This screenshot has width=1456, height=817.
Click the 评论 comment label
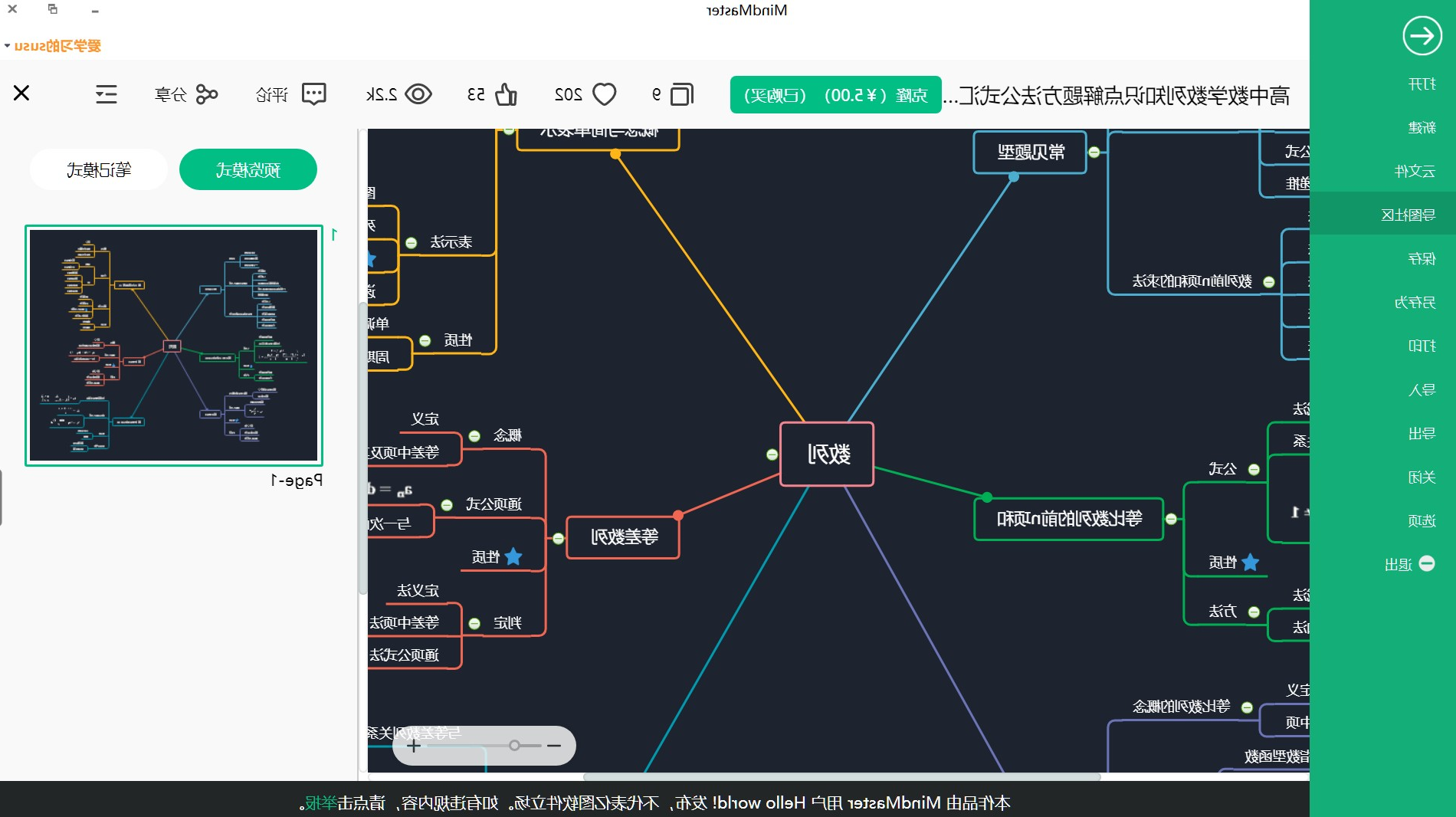click(271, 94)
